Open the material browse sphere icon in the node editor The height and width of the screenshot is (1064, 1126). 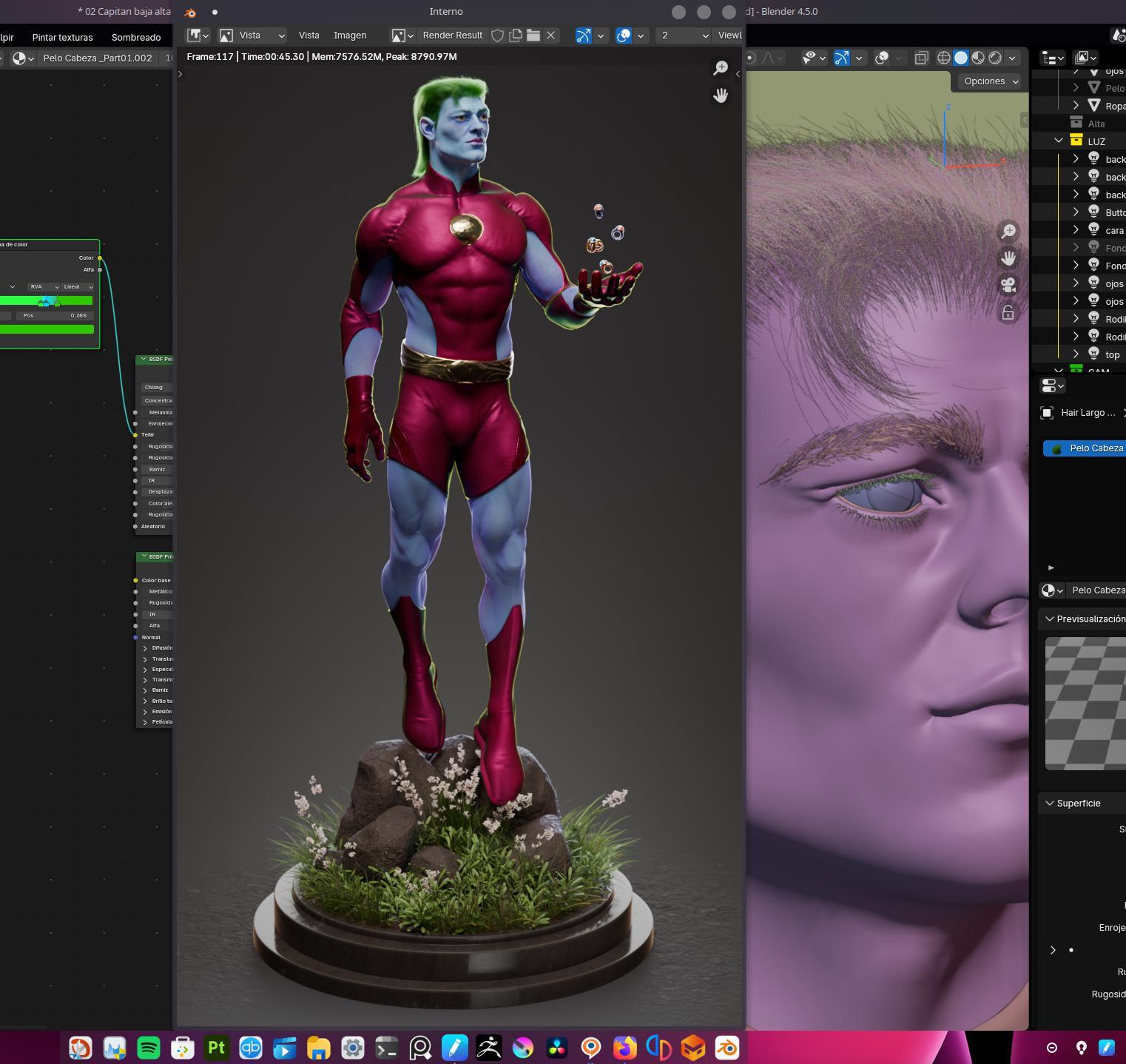(23, 58)
